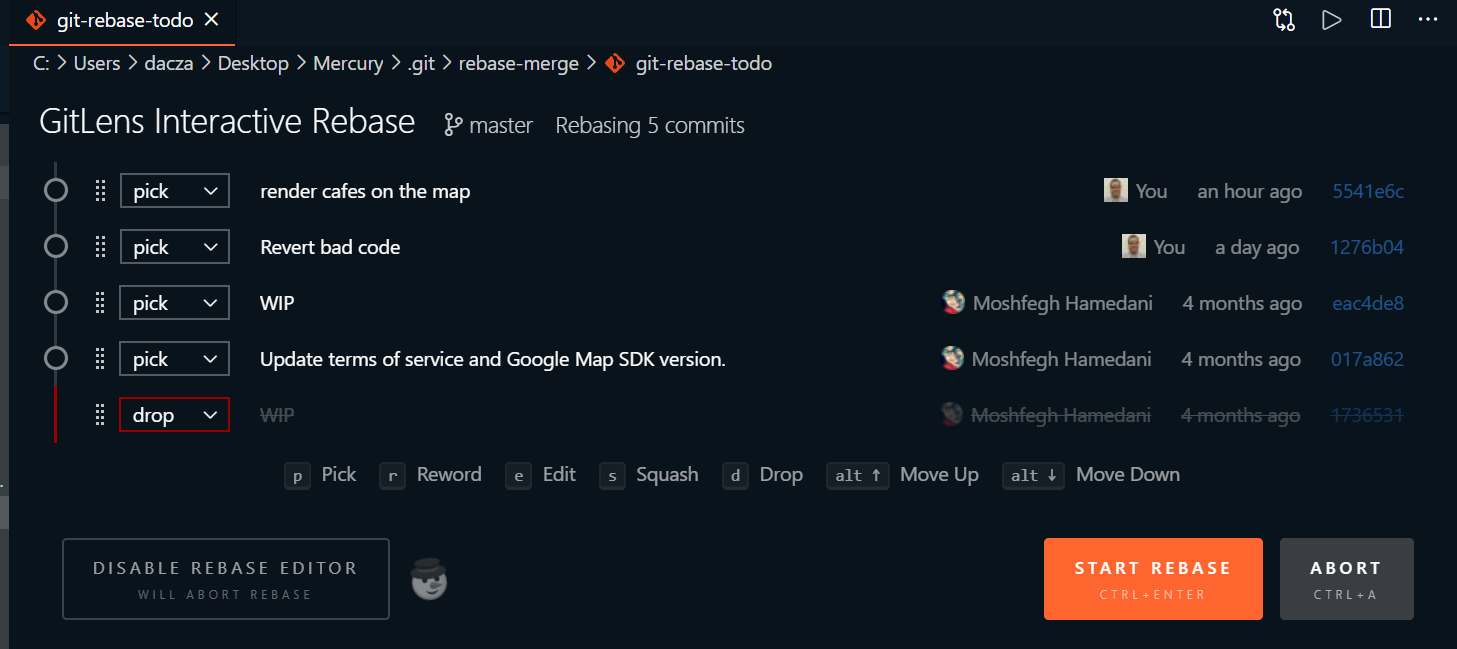Expand the drop action dropdown on last commit
The image size is (1457, 649).
click(x=175, y=415)
